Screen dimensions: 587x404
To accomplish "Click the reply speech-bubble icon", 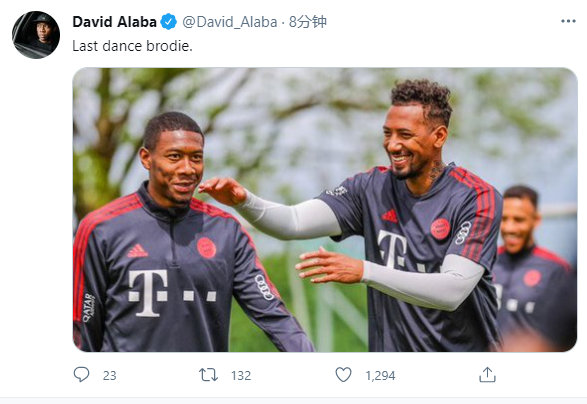I will pyautogui.click(x=81, y=374).
